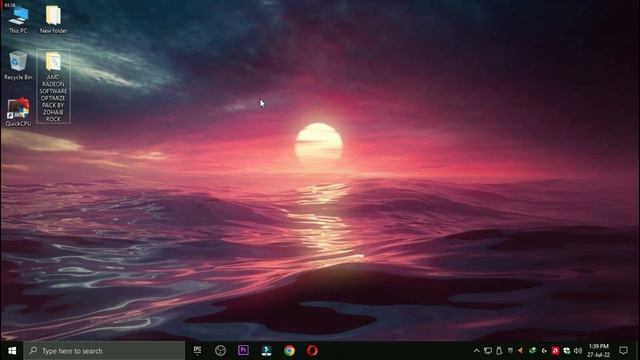Click the network display tray icon

[488, 351]
